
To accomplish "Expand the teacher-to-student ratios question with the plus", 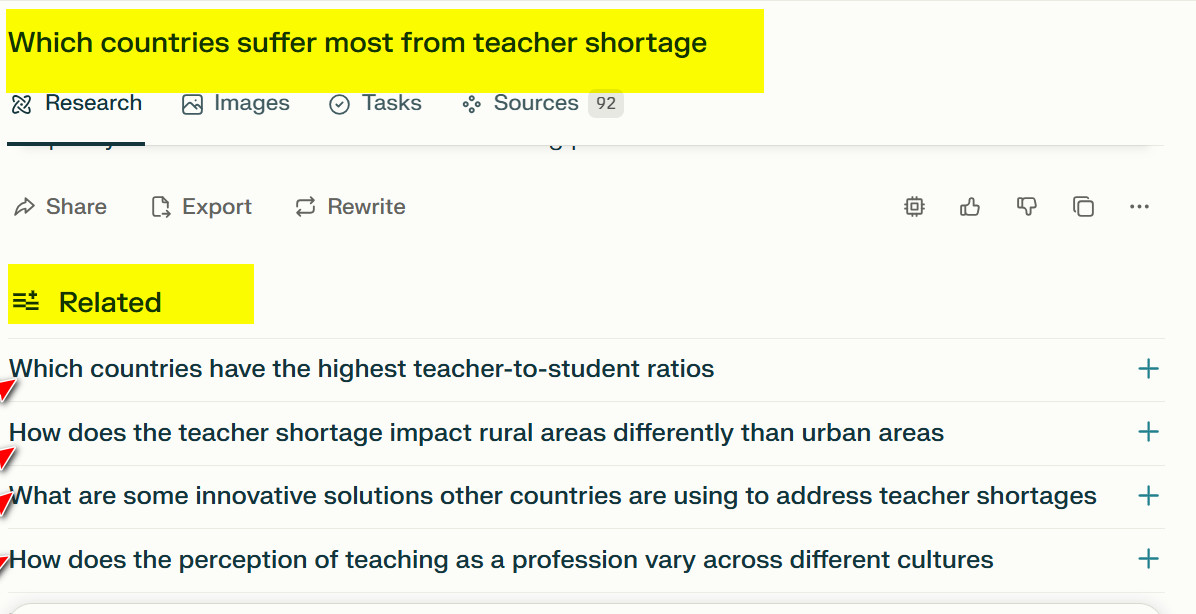I will [1148, 369].
